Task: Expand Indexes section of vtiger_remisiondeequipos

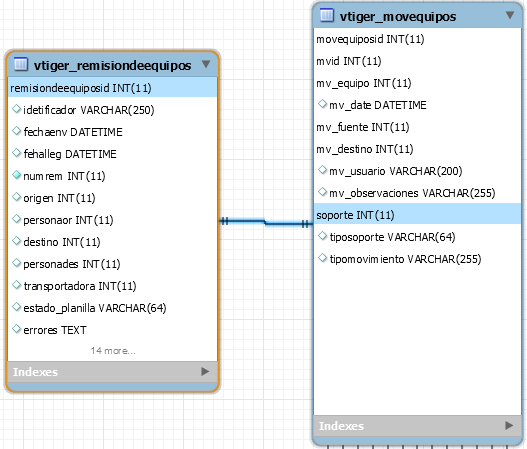Action: (205, 371)
